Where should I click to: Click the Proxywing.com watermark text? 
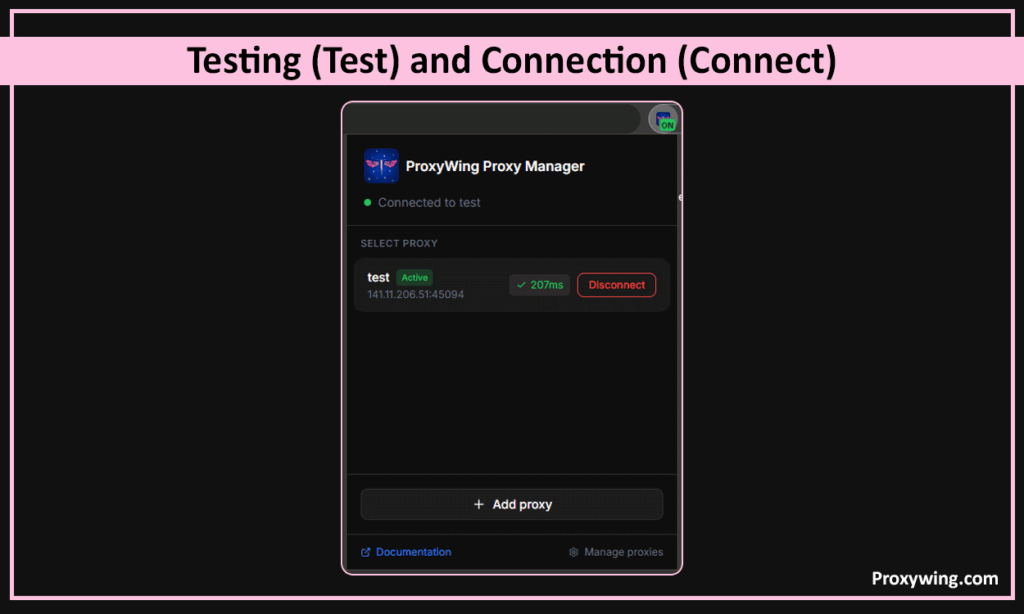(934, 578)
